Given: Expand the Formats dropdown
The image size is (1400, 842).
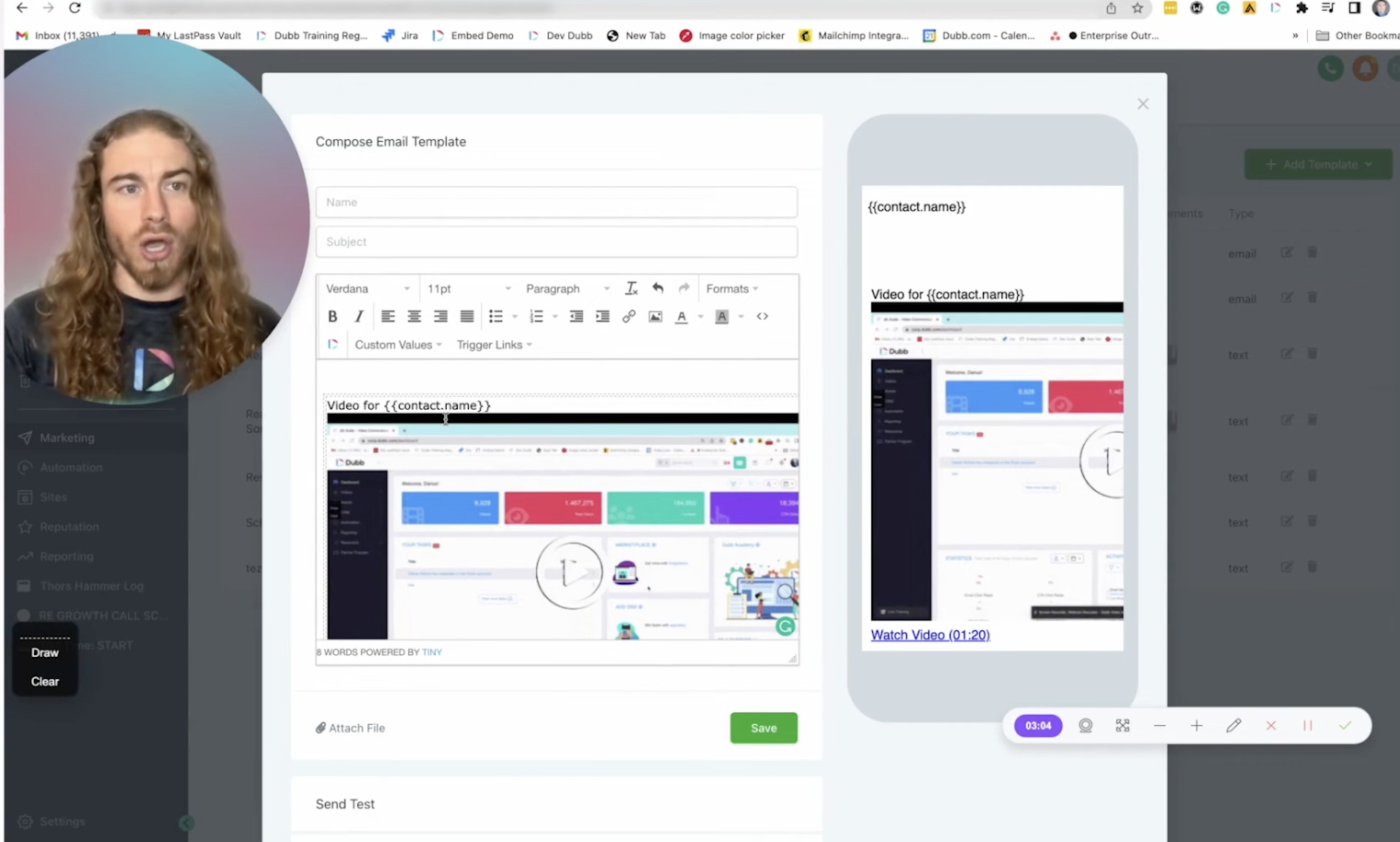Looking at the screenshot, I should click(730, 288).
